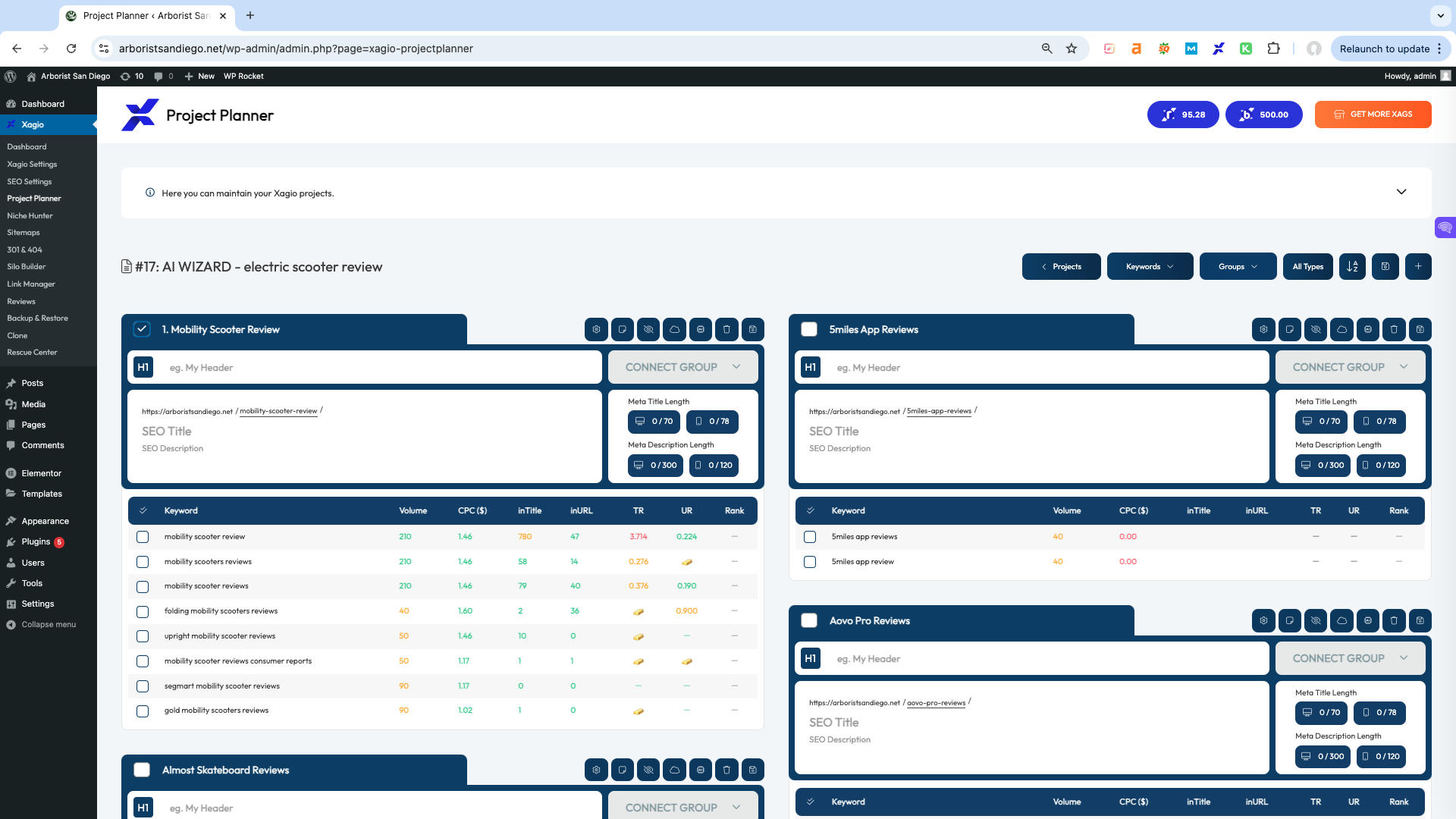Toggle hide icon on 5miles App Reviews group

[x=1316, y=330]
